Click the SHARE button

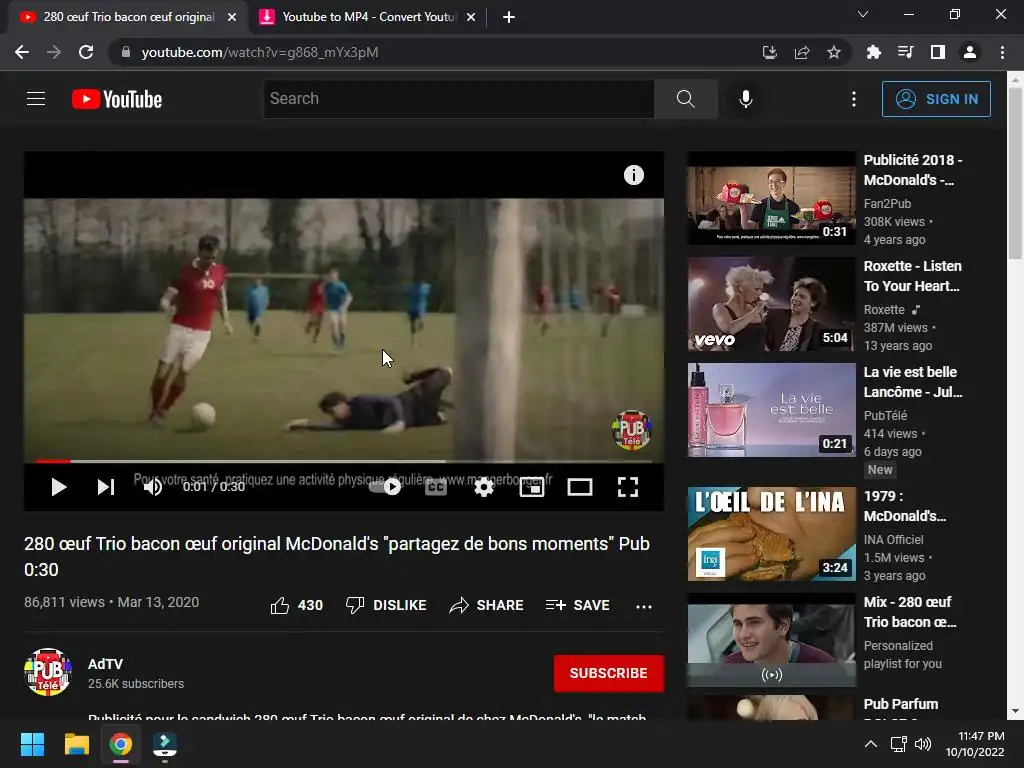point(487,605)
